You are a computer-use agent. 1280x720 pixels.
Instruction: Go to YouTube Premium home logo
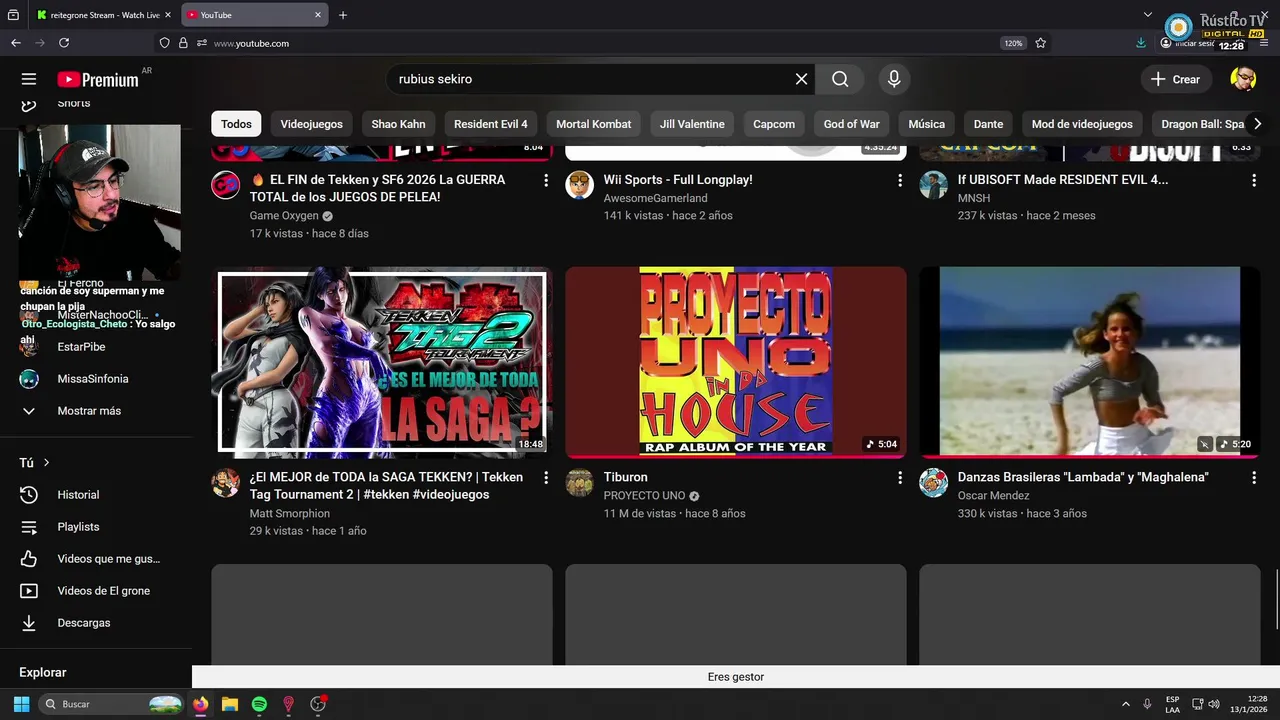pos(97,80)
